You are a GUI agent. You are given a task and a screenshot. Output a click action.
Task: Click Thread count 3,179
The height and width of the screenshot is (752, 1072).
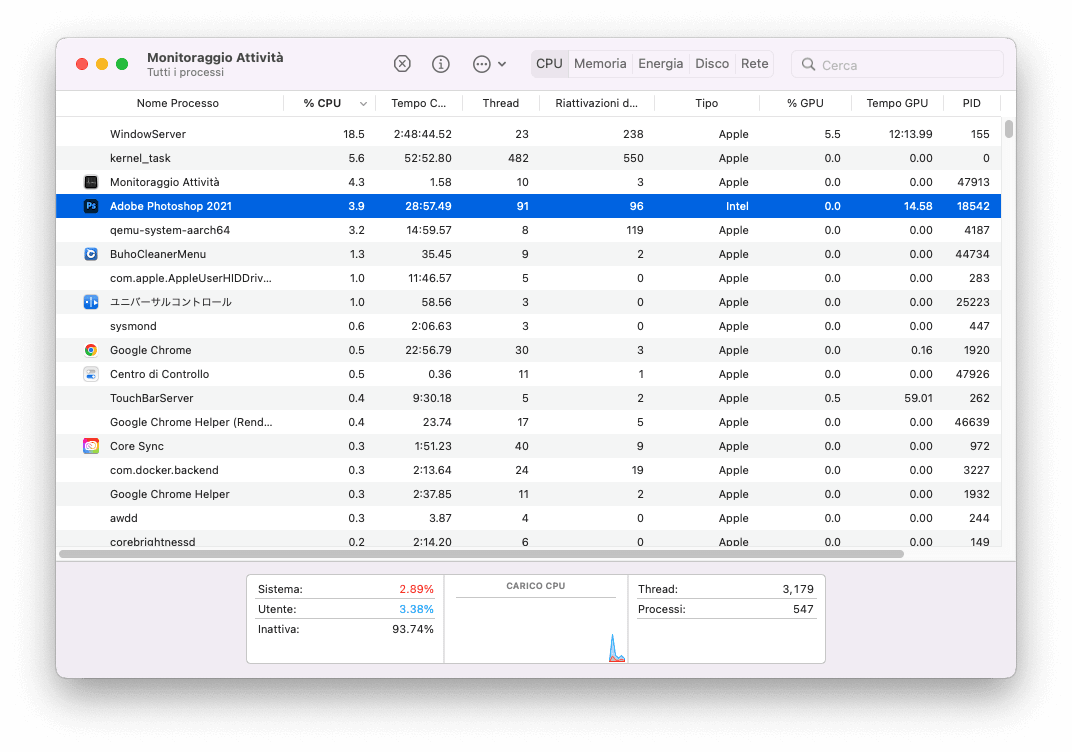pyautogui.click(x=798, y=589)
